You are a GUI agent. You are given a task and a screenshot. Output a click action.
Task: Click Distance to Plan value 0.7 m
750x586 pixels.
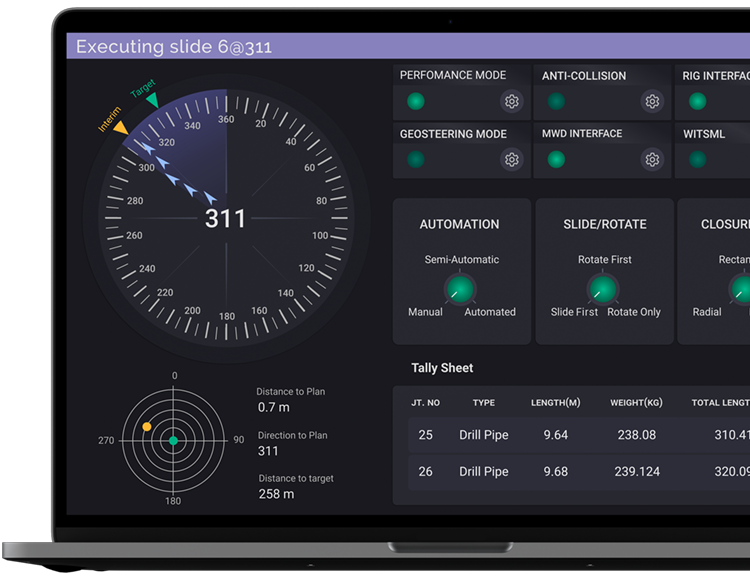click(x=274, y=408)
